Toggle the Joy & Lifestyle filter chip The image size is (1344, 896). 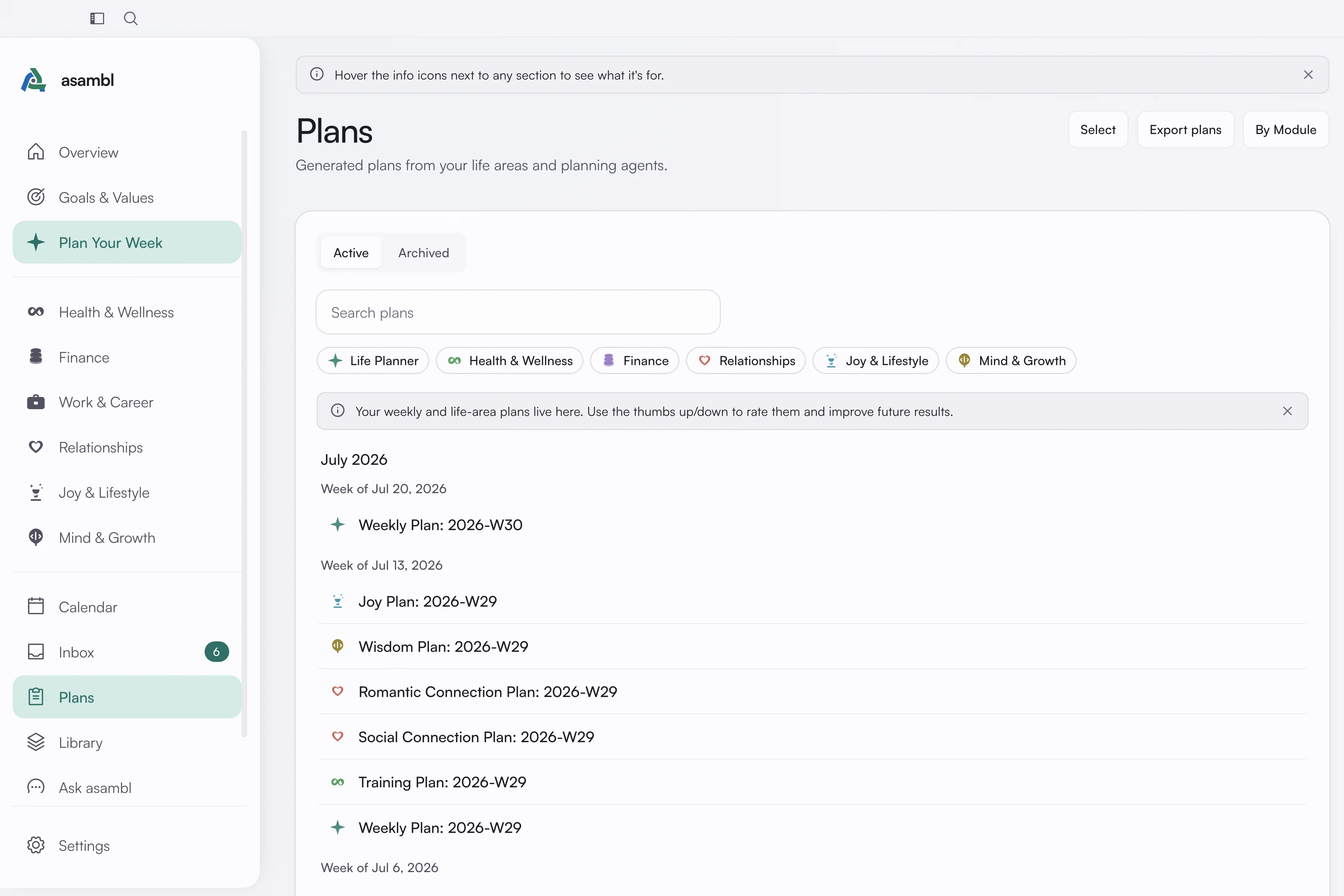pos(875,361)
